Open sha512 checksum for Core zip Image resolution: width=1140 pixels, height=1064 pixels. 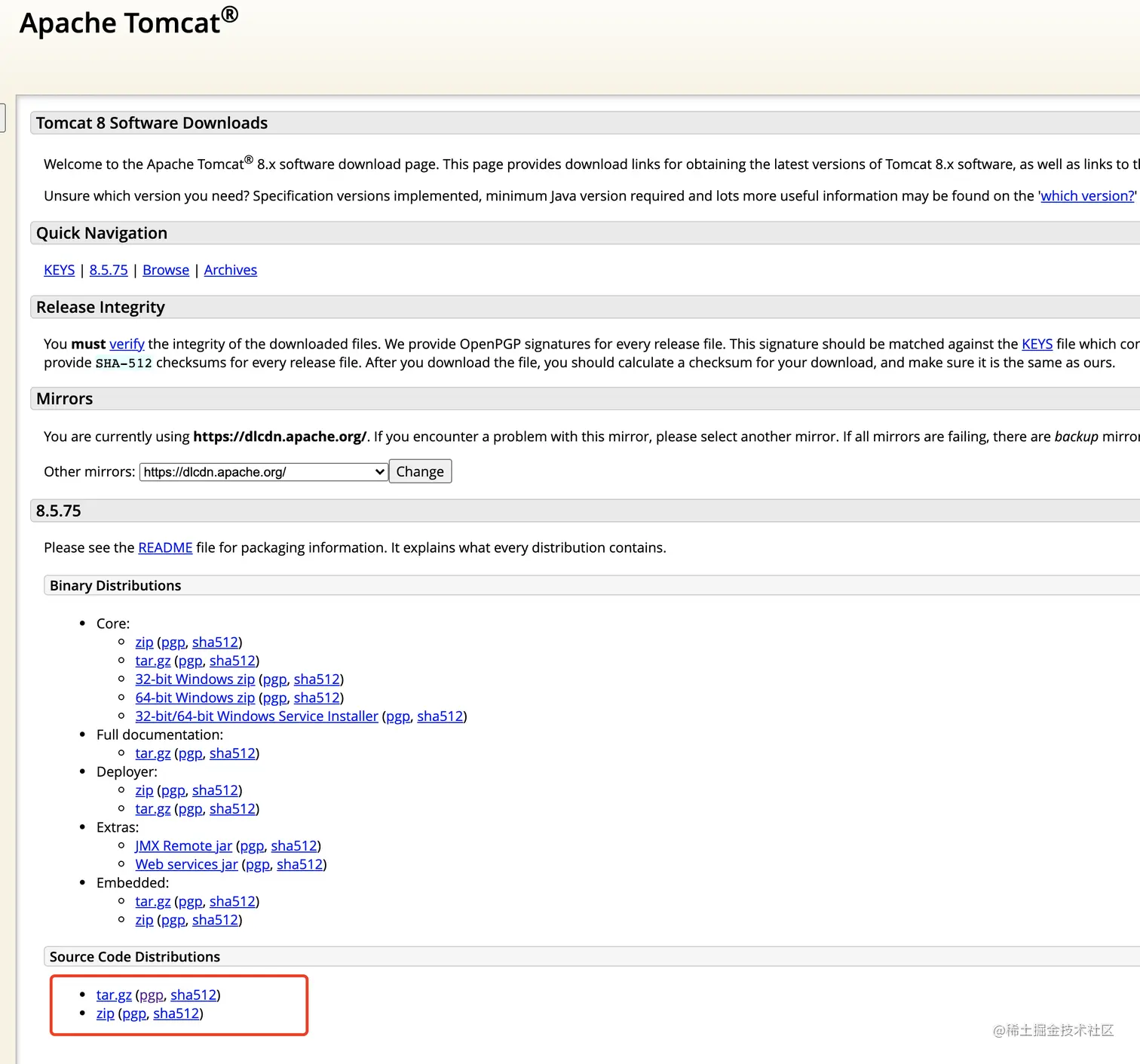tap(215, 642)
